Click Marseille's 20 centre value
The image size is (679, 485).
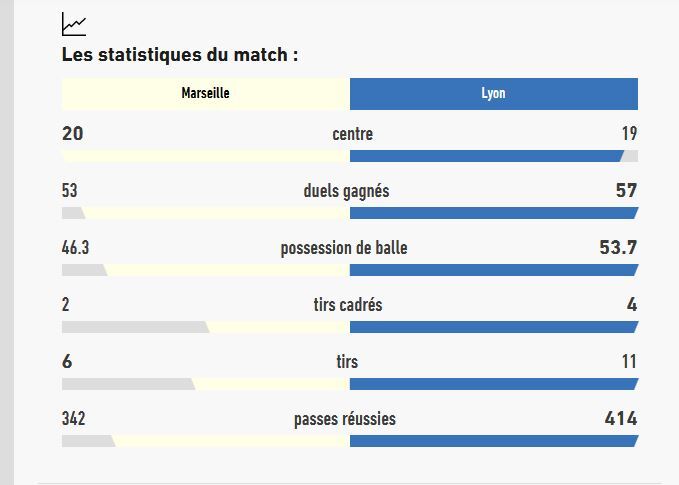tap(72, 133)
